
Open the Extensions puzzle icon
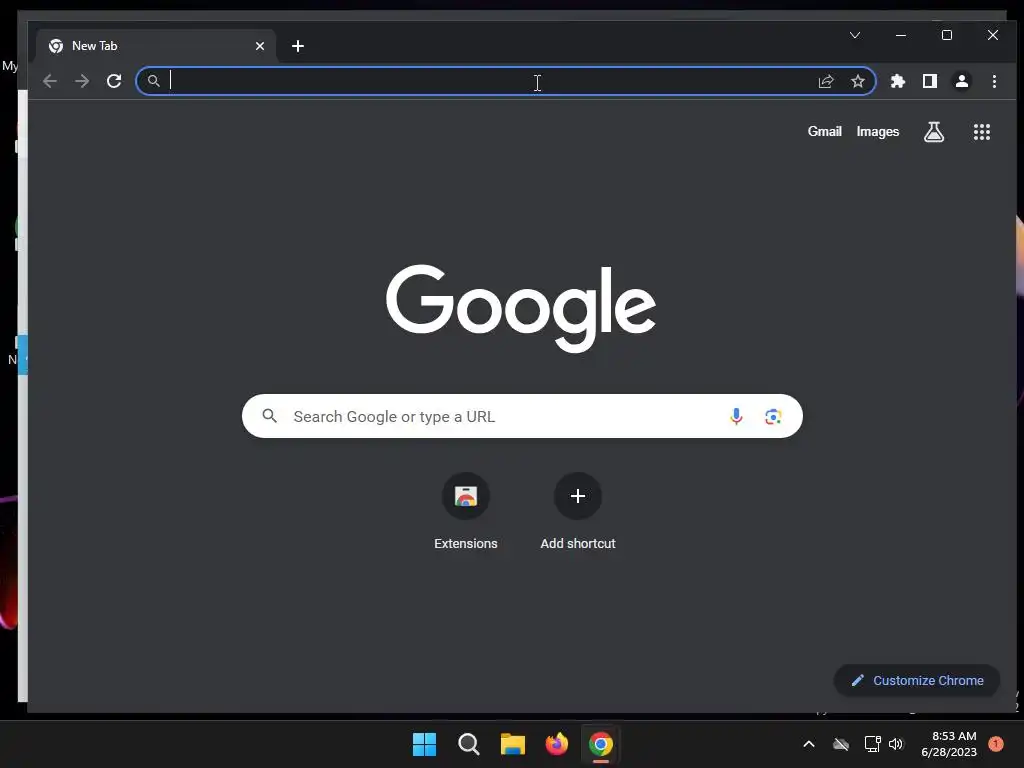tap(898, 81)
